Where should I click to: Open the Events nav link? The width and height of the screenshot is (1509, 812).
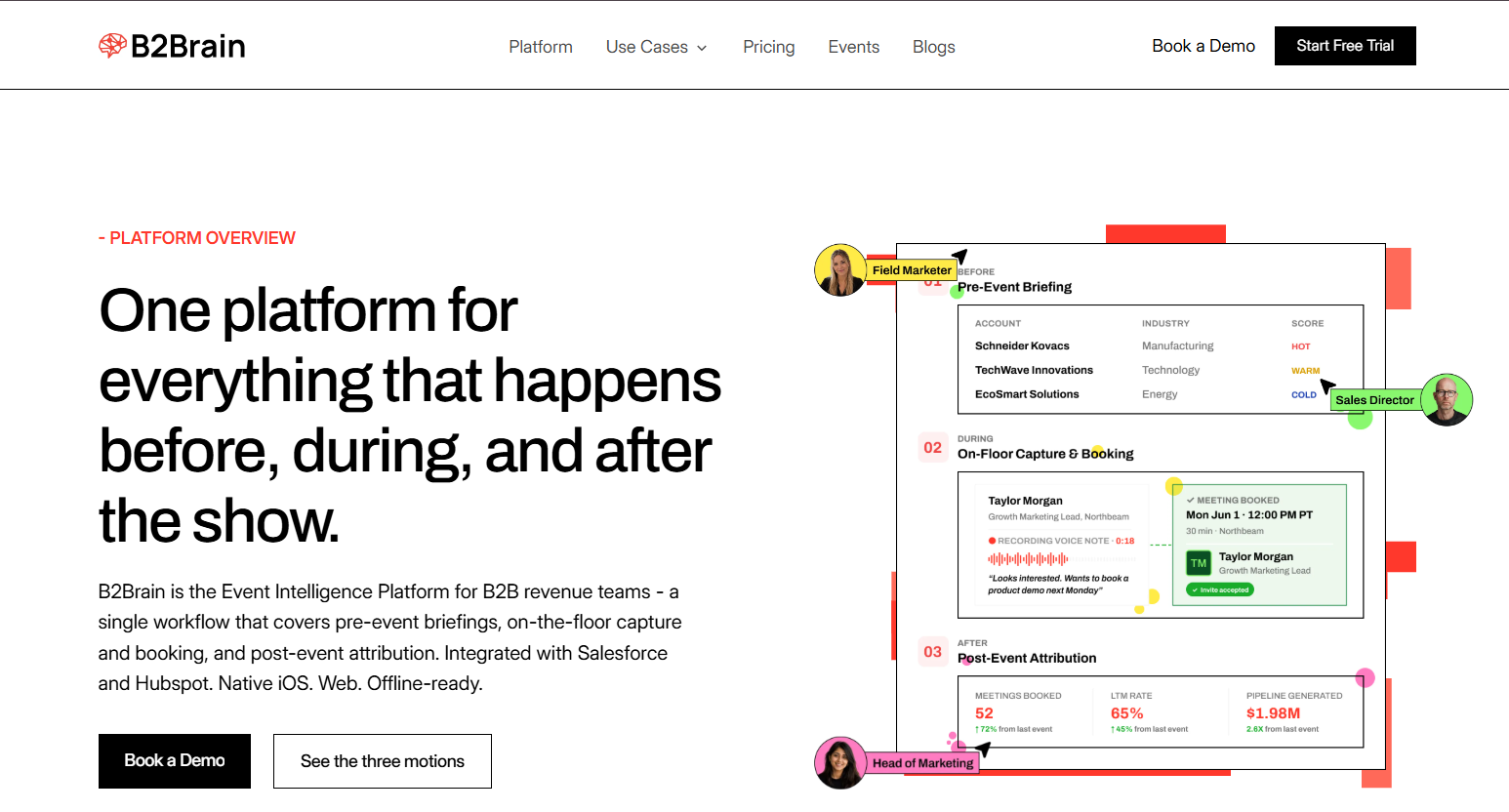(x=853, y=47)
